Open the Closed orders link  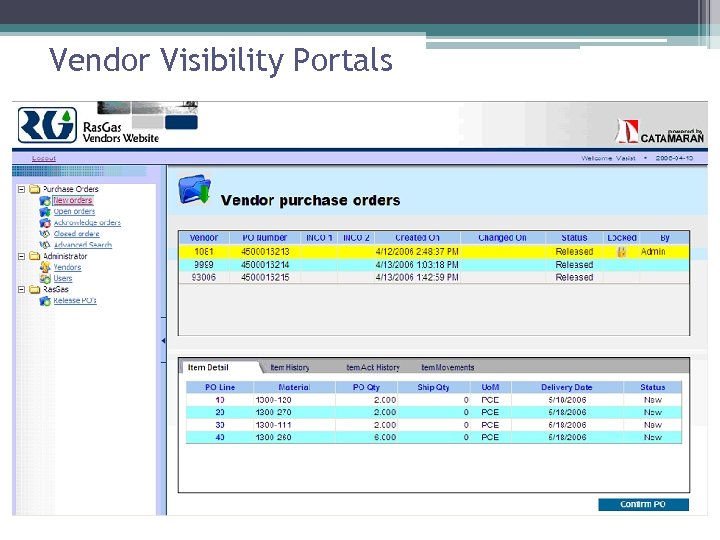pyautogui.click(x=76, y=234)
